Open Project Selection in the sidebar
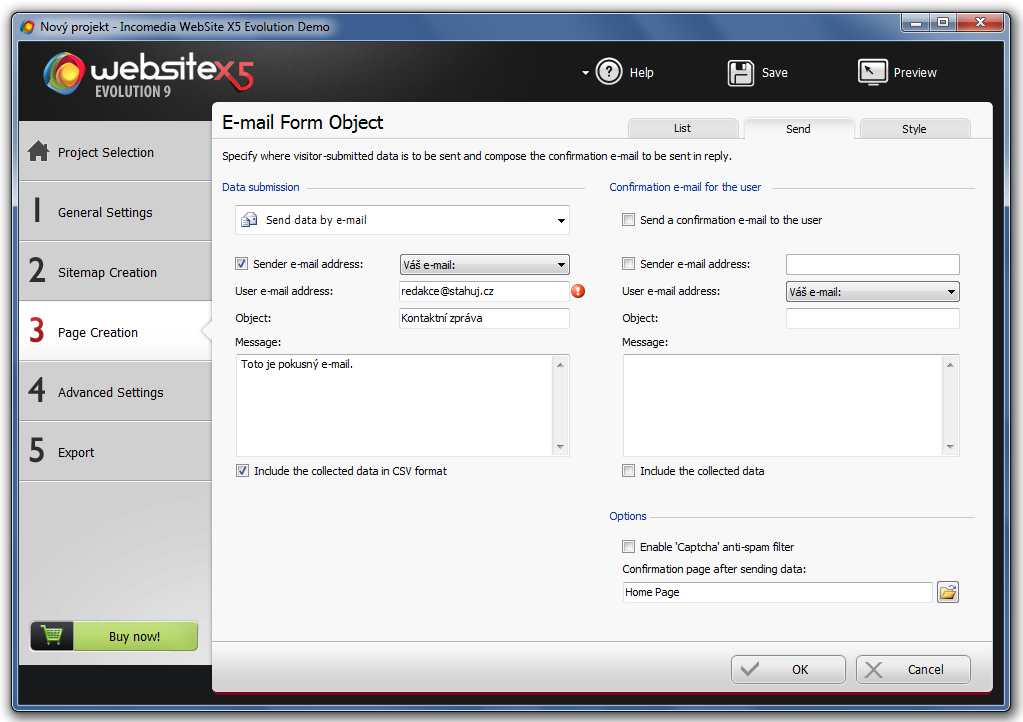The image size is (1023, 722). [x=115, y=151]
